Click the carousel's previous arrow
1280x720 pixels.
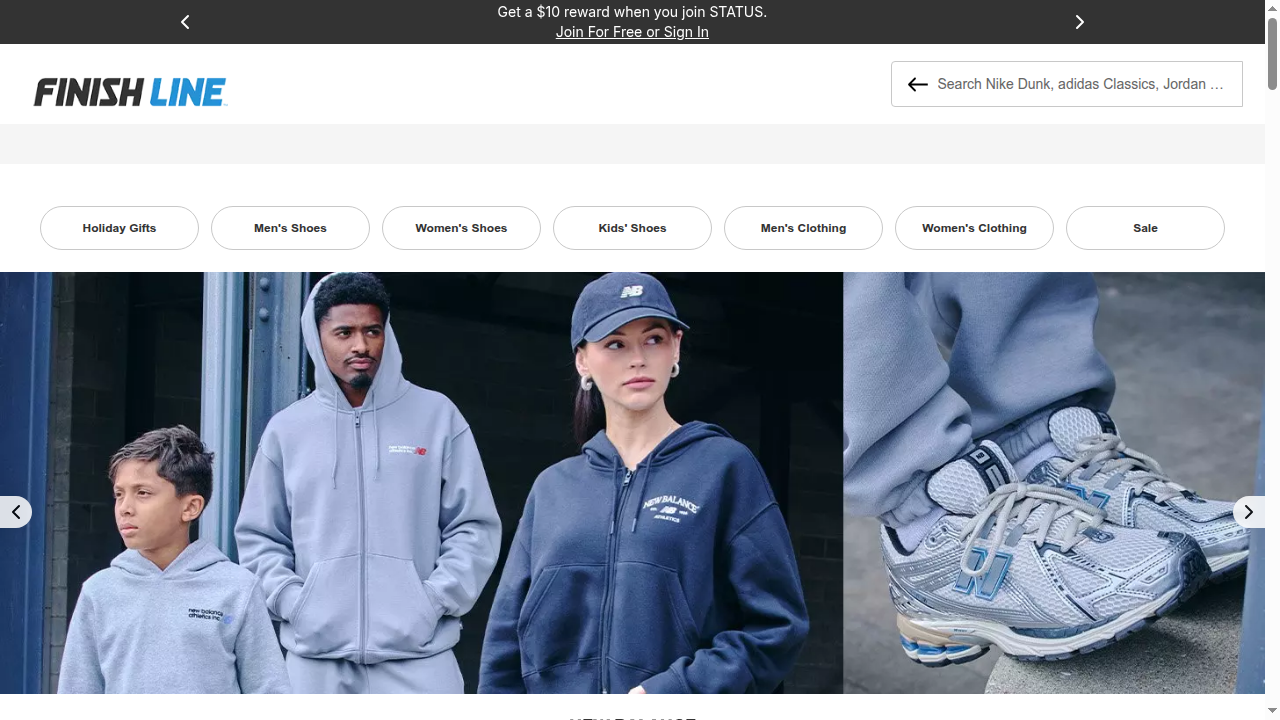(x=16, y=512)
